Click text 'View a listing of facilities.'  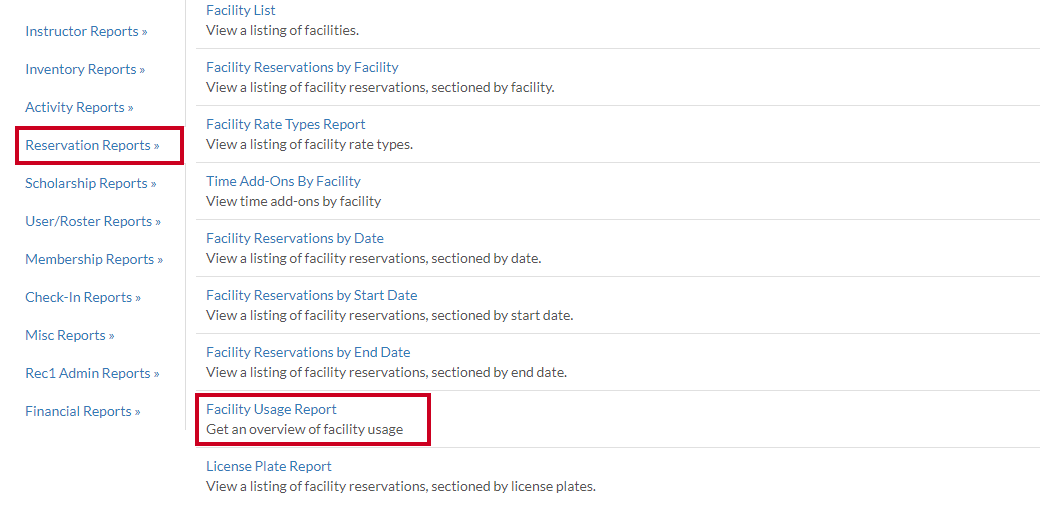[x=283, y=30]
